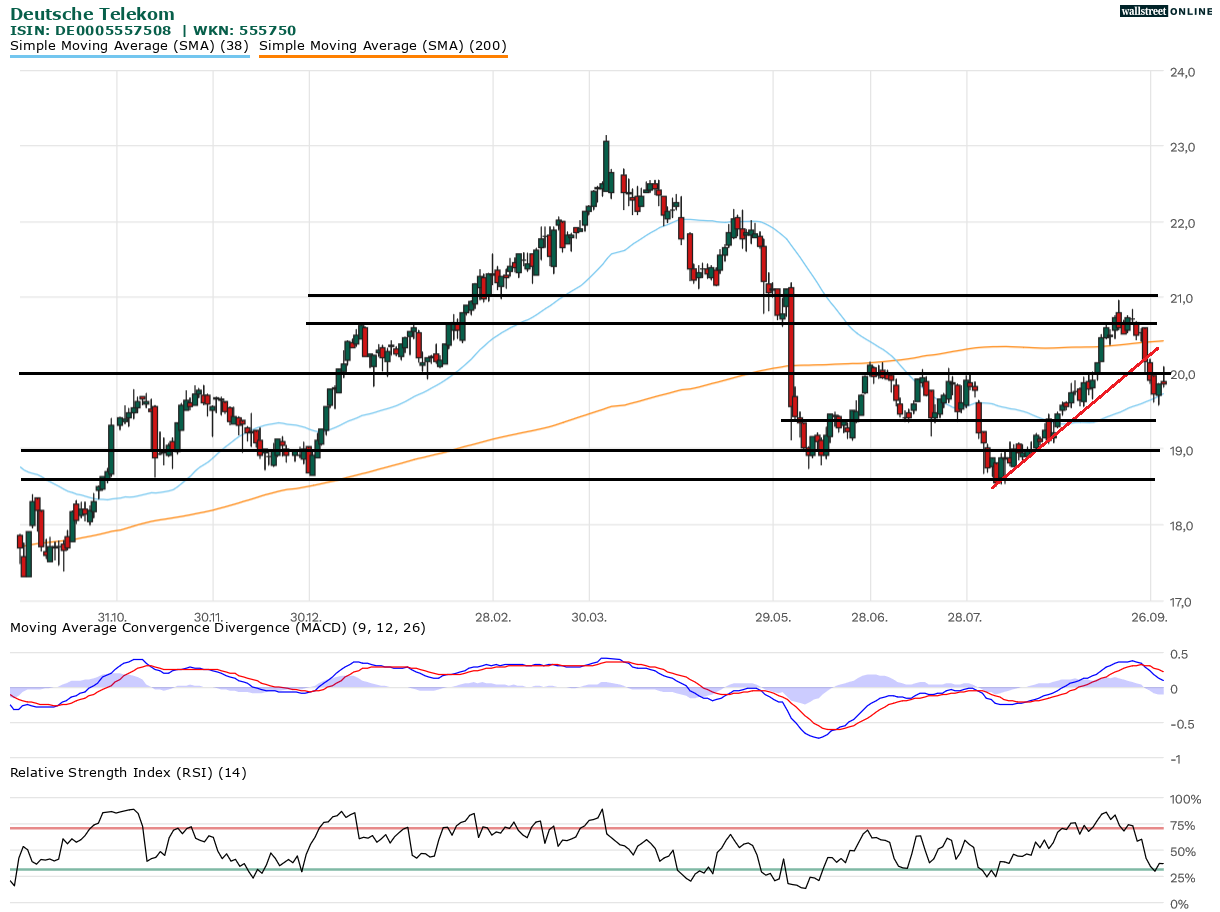Click the 24,0 price axis label
The image size is (1220, 912).
coord(1183,72)
